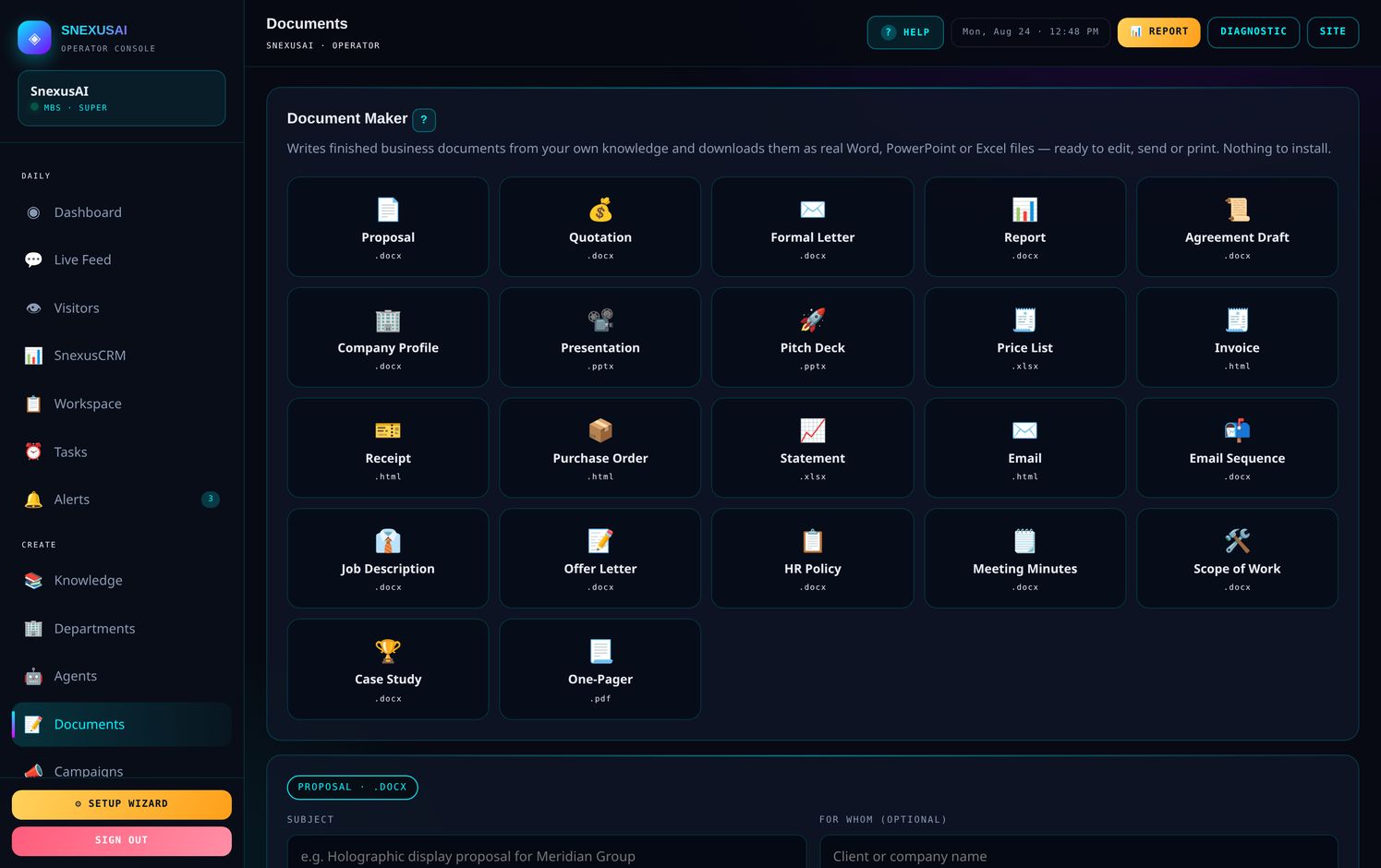Select the Pitch Deck rocket icon
The image size is (1381, 868).
pos(813,320)
